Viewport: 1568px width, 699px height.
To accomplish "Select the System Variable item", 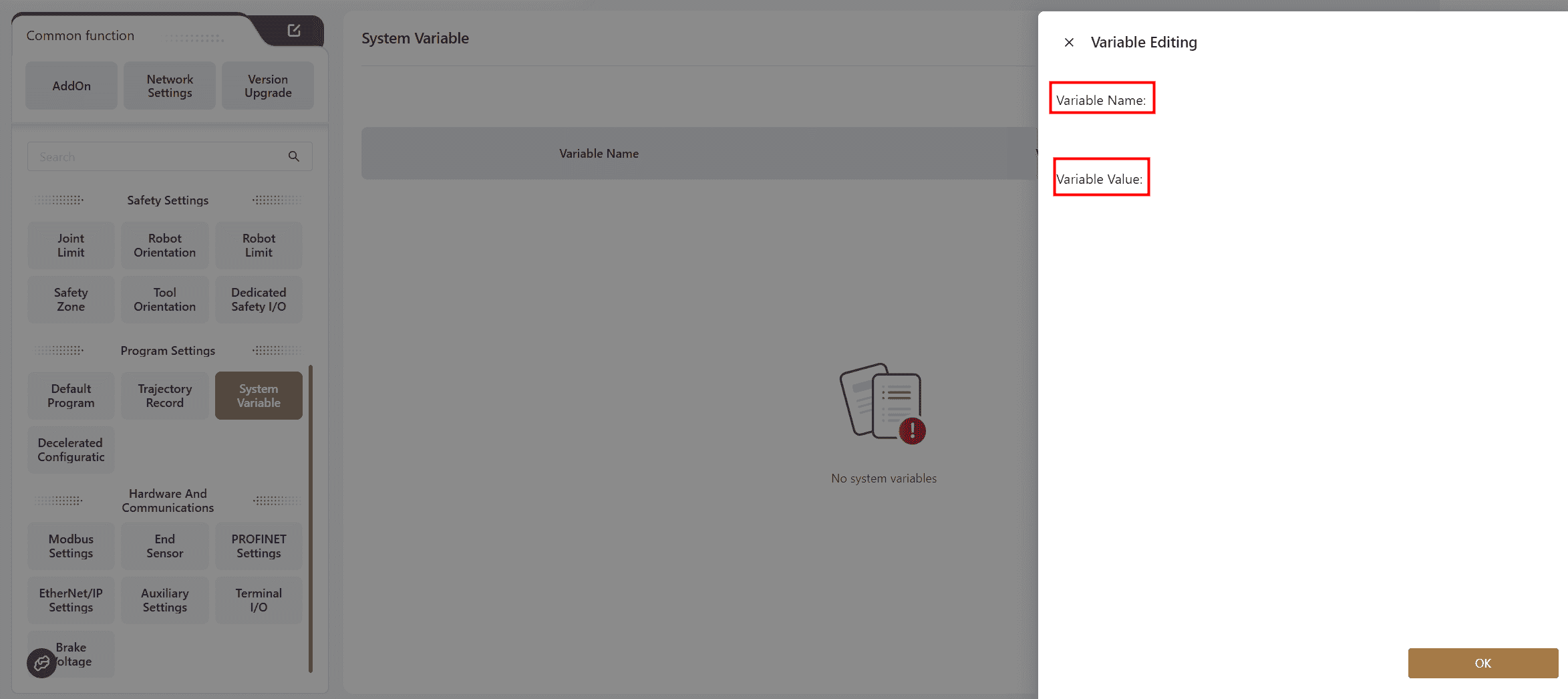I will click(259, 396).
